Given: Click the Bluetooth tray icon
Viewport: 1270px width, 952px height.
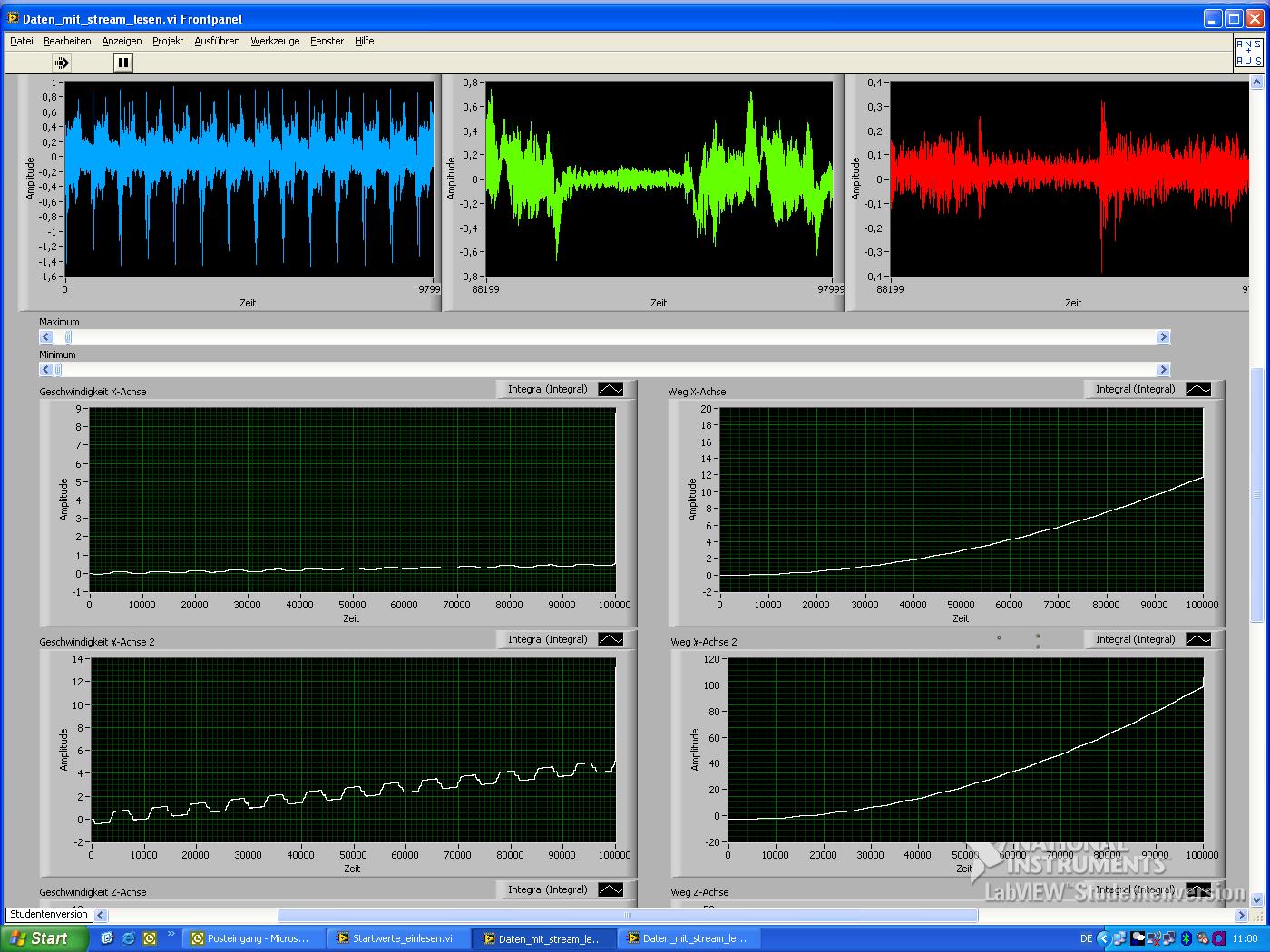Looking at the screenshot, I should [x=1186, y=938].
